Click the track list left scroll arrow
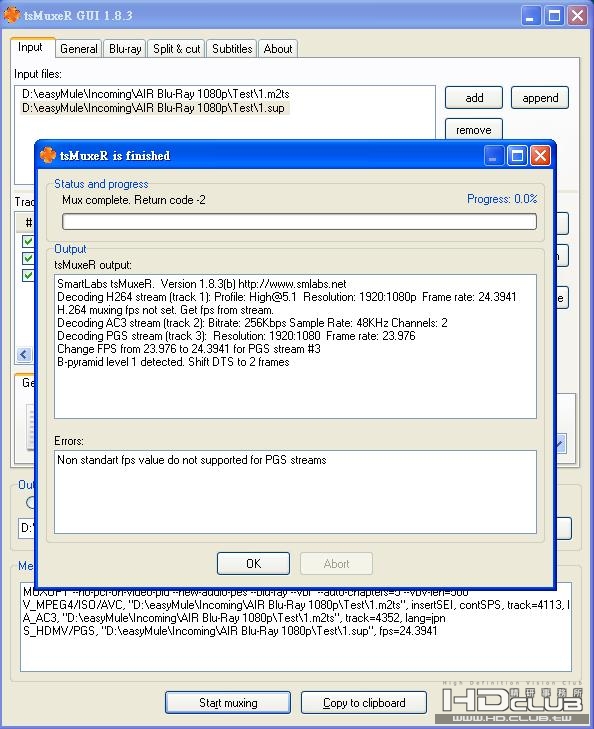The width and height of the screenshot is (594, 729). pos(24,354)
